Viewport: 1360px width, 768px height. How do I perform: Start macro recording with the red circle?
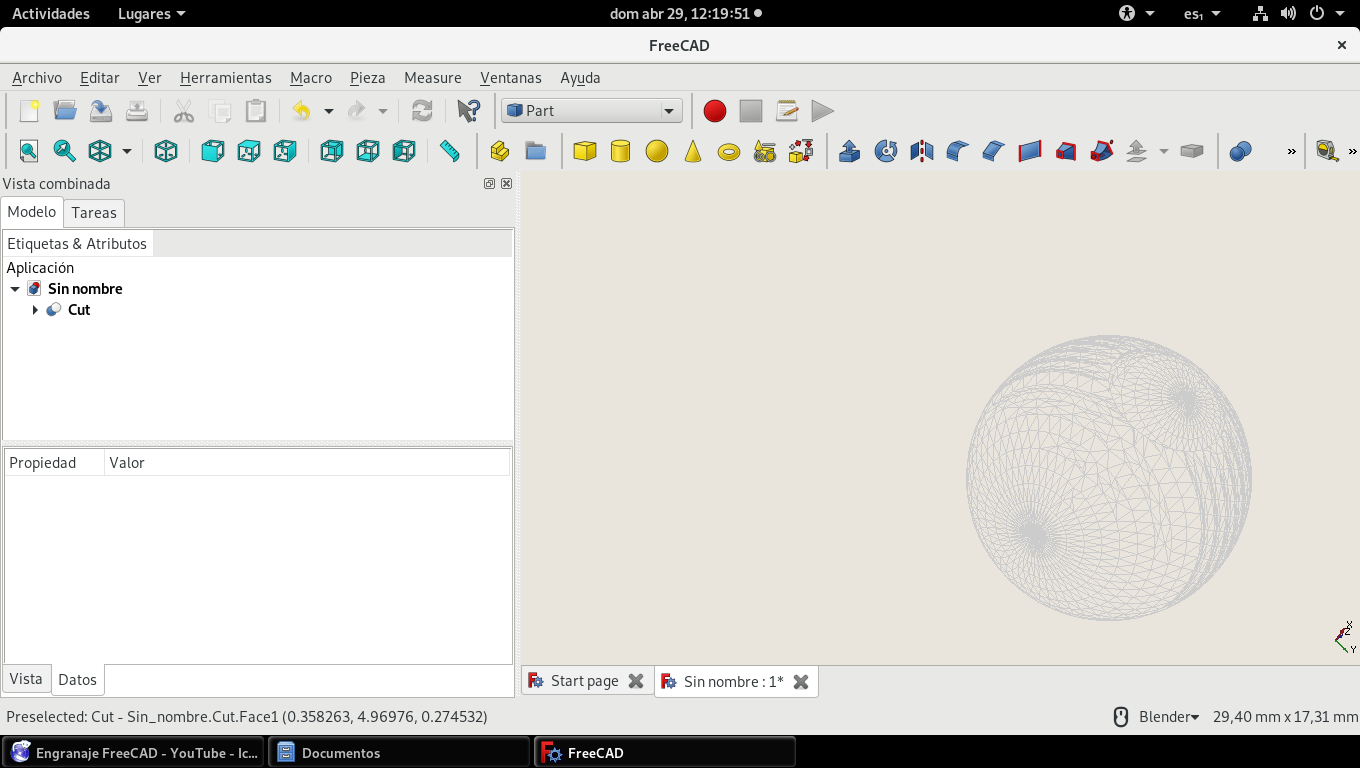click(x=714, y=111)
